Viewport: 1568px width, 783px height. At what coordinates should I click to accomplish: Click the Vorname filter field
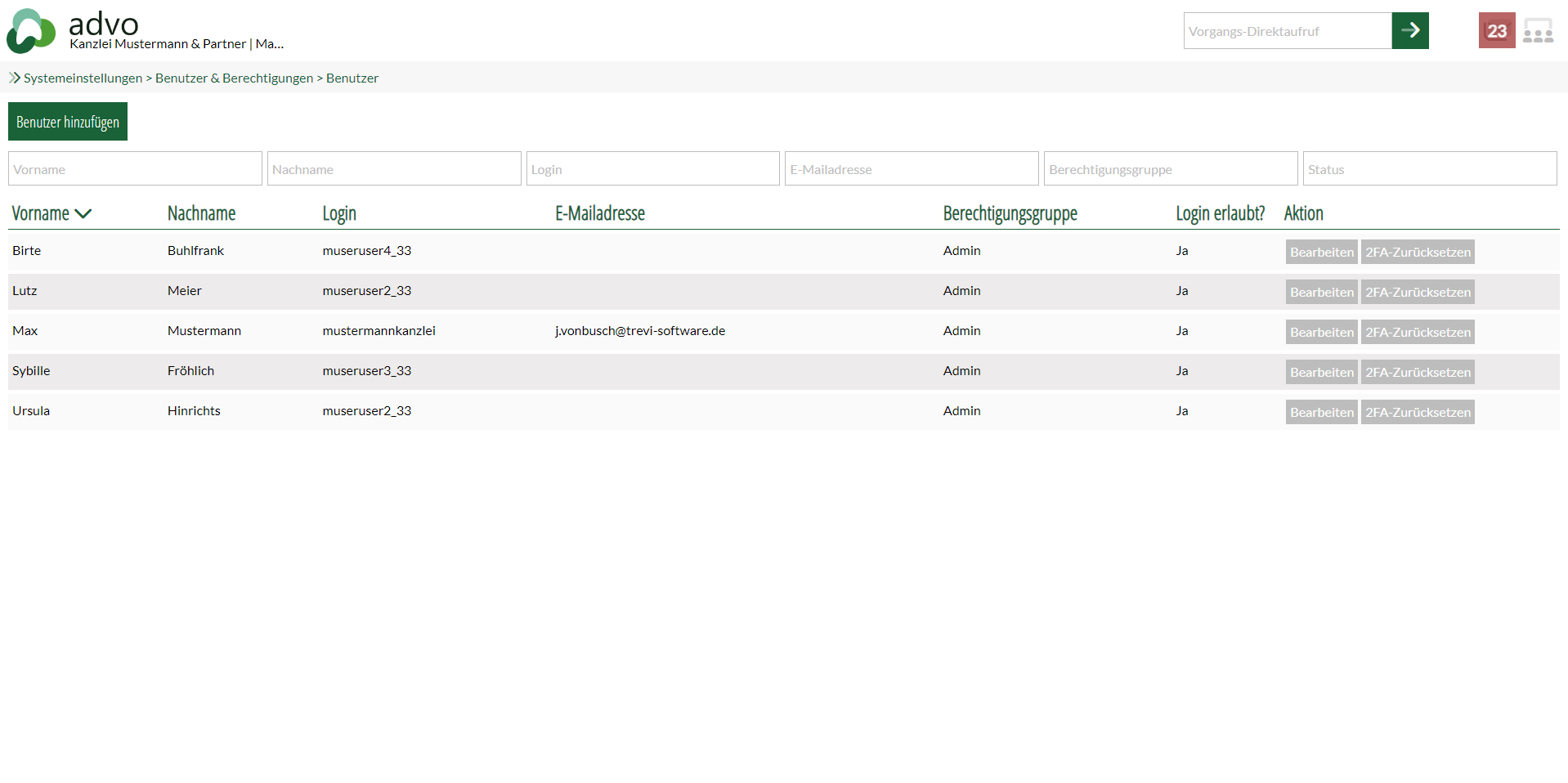pyautogui.click(x=135, y=169)
